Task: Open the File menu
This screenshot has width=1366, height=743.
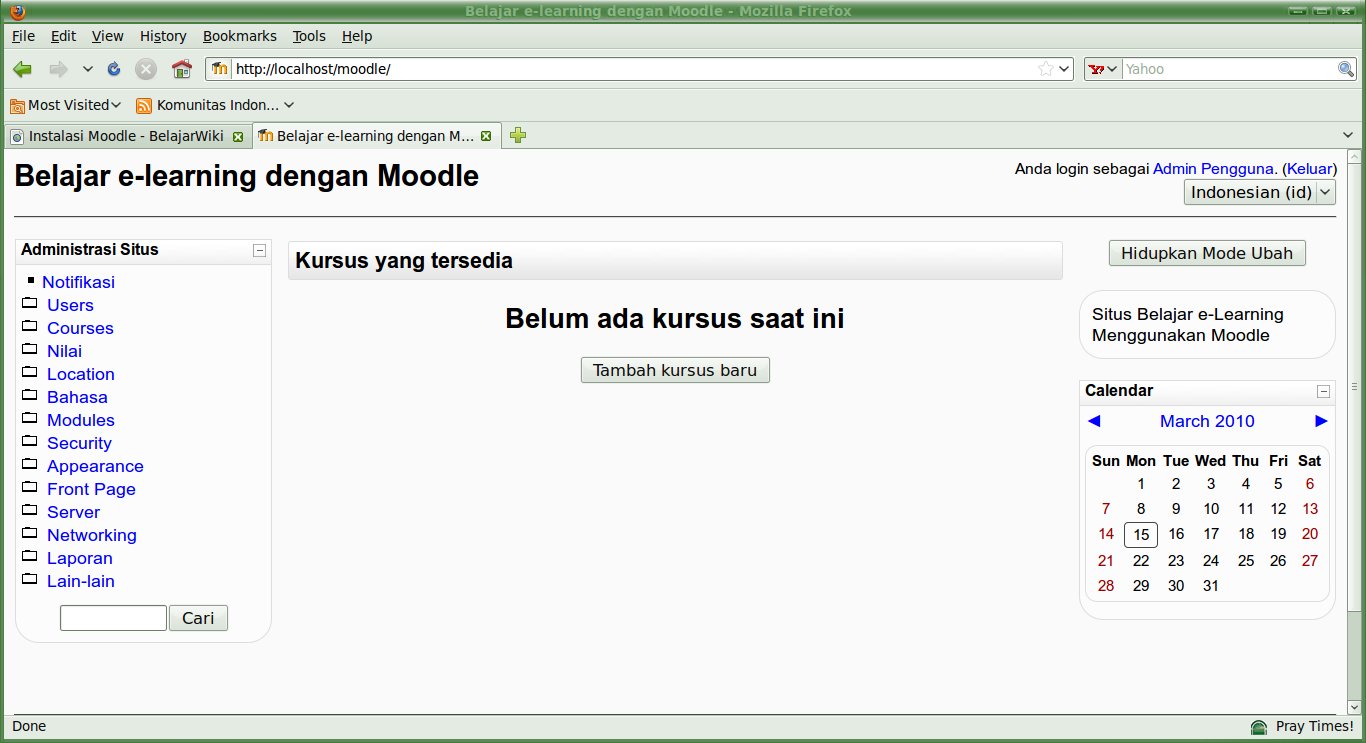Action: pos(23,36)
